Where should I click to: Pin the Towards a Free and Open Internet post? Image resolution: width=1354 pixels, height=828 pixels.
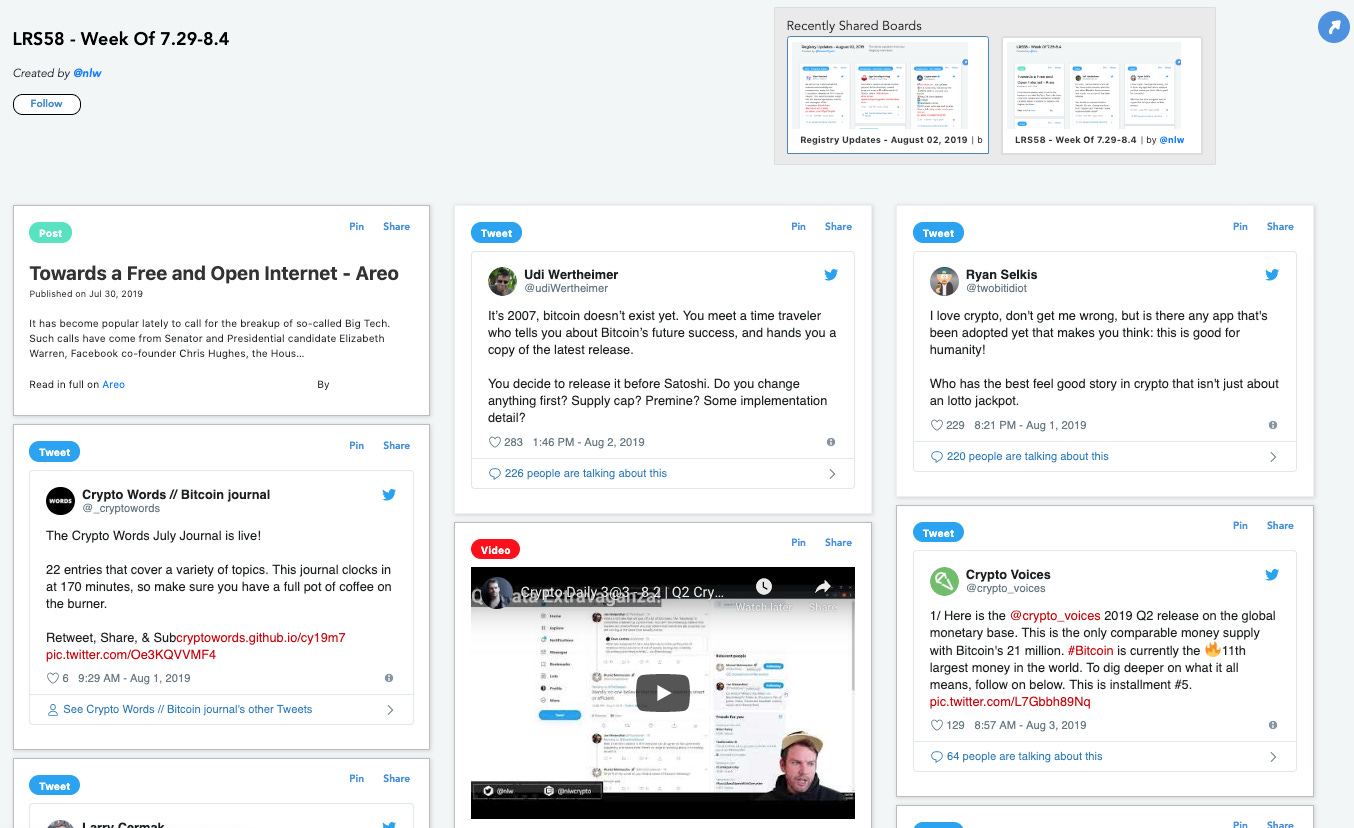357,227
